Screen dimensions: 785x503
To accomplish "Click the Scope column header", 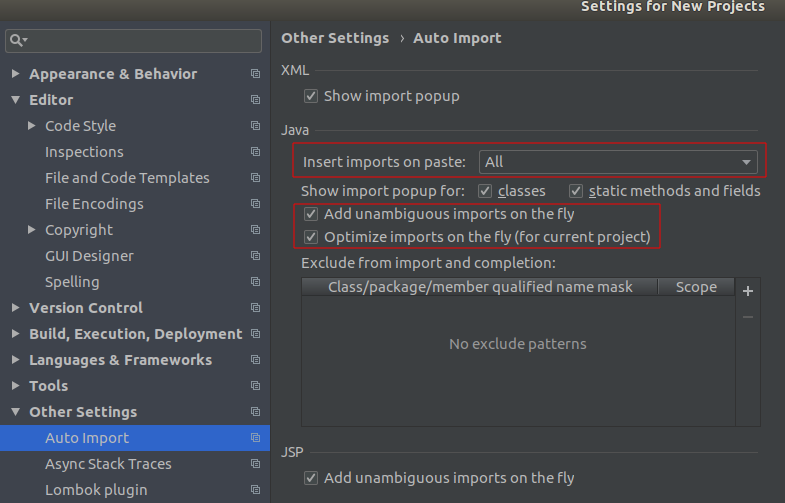I will (x=696, y=287).
